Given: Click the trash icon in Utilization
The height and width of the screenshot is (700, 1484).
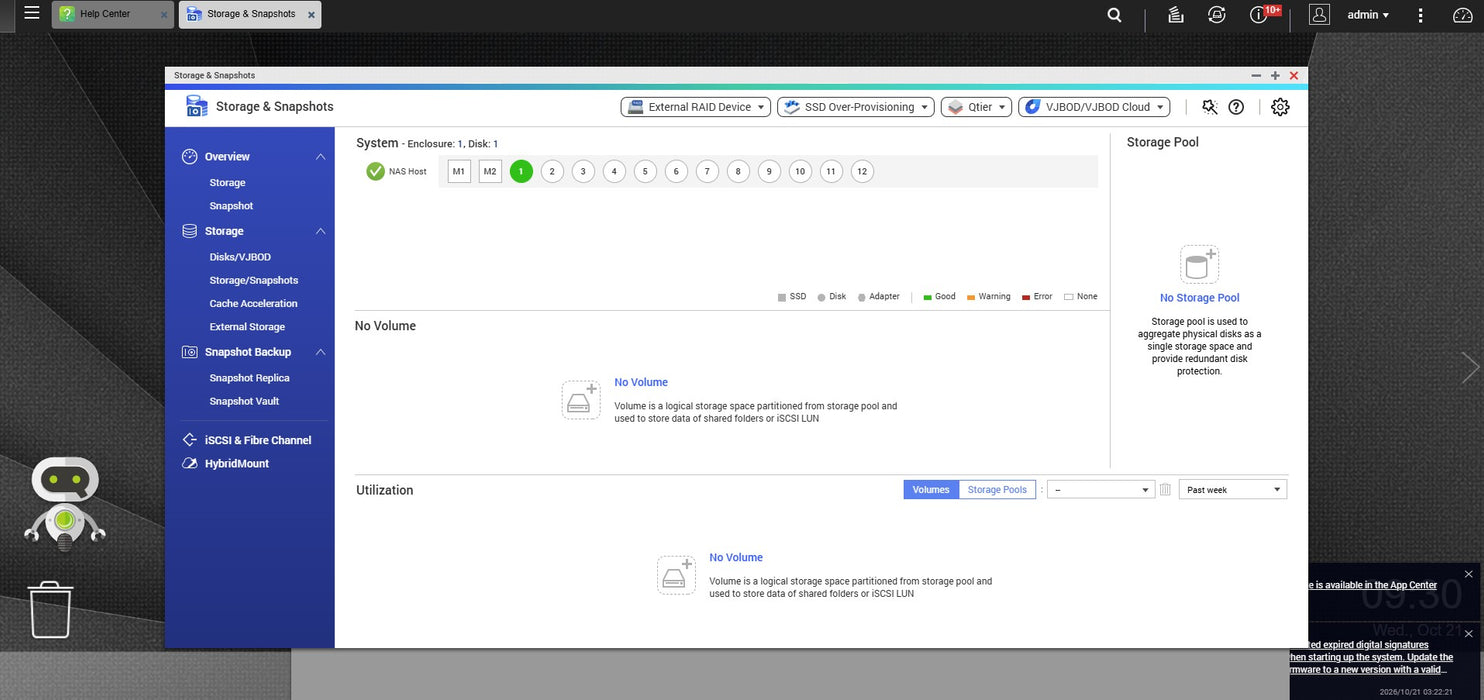Looking at the screenshot, I should 1165,490.
